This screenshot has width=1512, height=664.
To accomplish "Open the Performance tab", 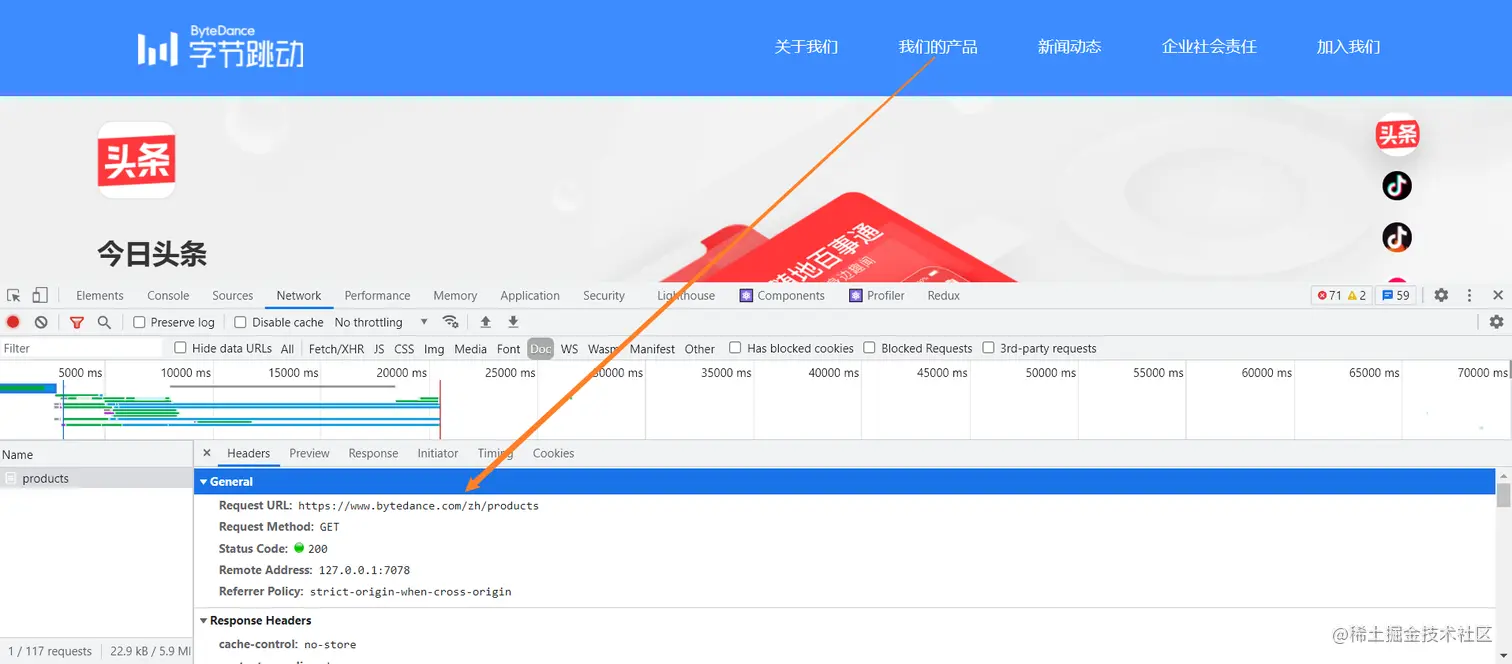I will (x=377, y=295).
